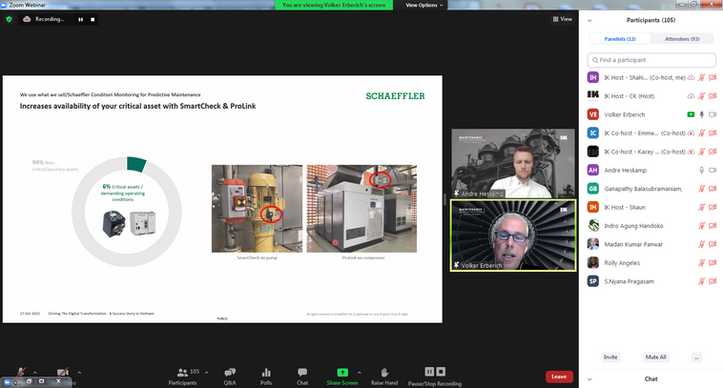
Task: Click Rolly Angeles's muted microphone icon
Action: [x=702, y=263]
